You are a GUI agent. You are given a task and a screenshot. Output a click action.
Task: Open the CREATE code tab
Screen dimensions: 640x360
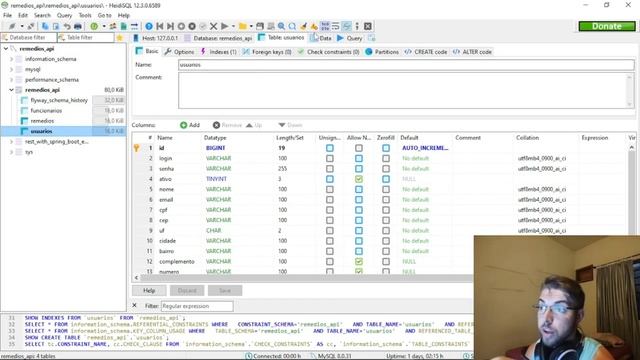(426, 52)
